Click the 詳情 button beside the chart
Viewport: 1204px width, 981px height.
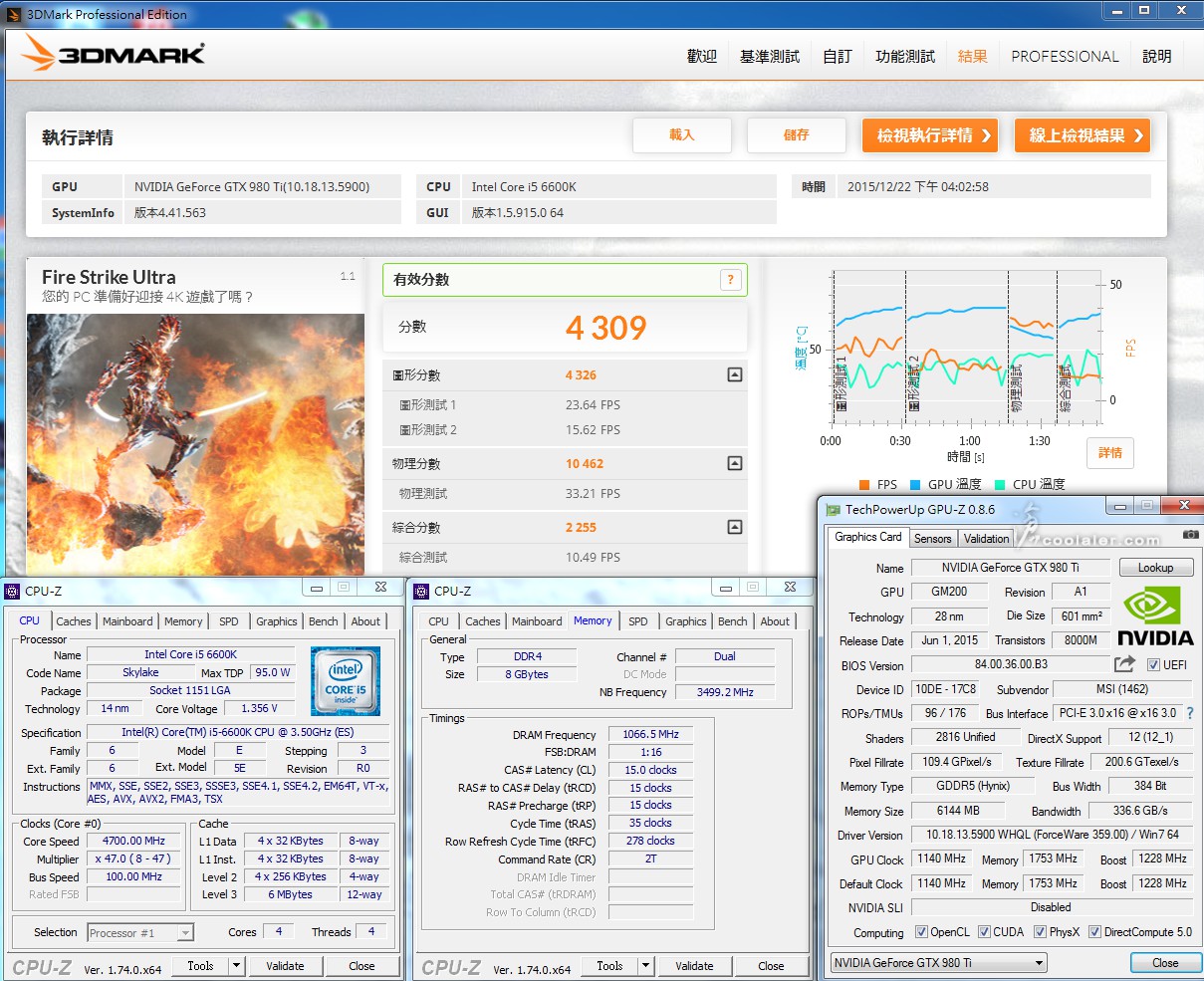coord(1110,453)
